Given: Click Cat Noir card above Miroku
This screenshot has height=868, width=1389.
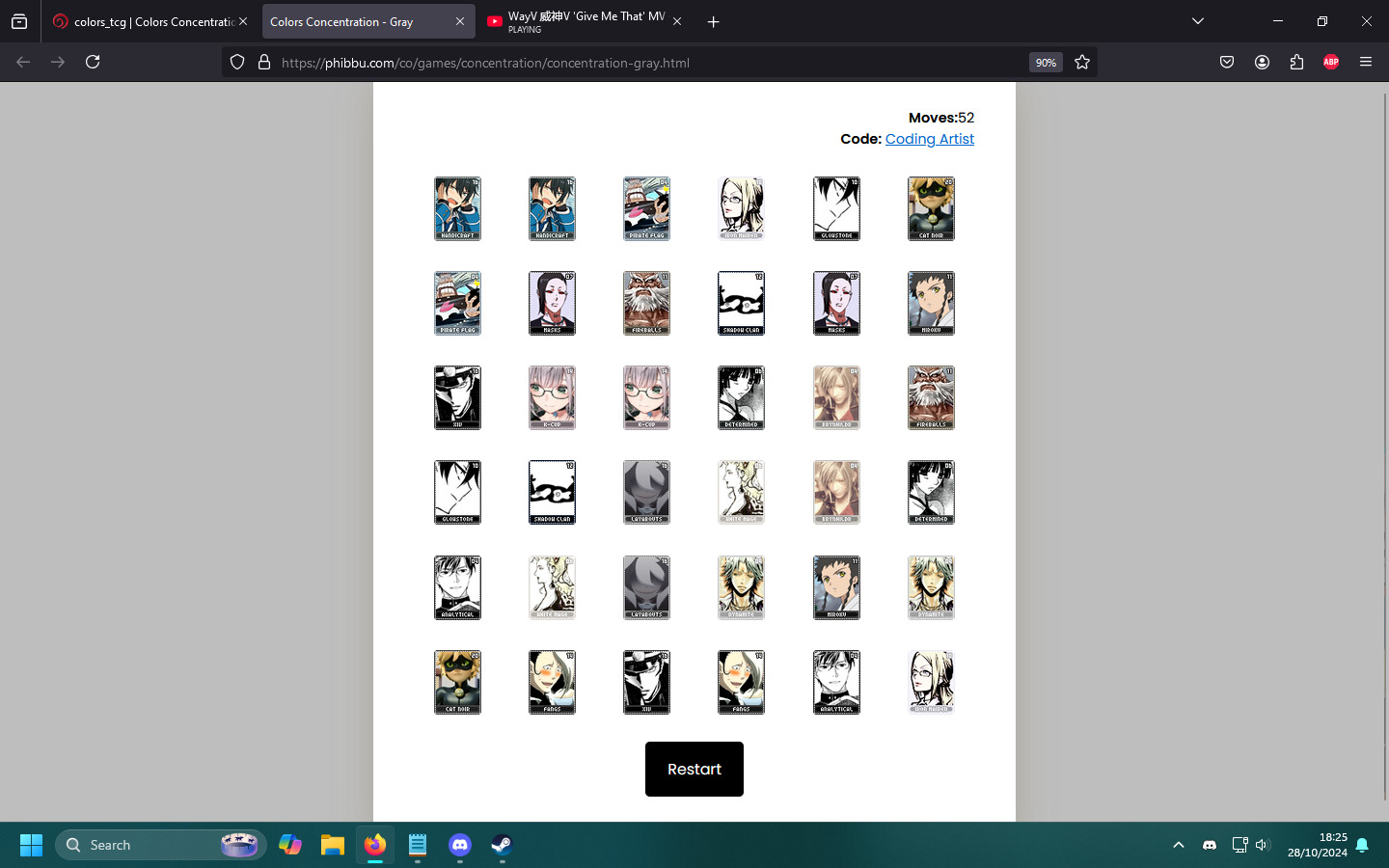Looking at the screenshot, I should coord(931,208).
